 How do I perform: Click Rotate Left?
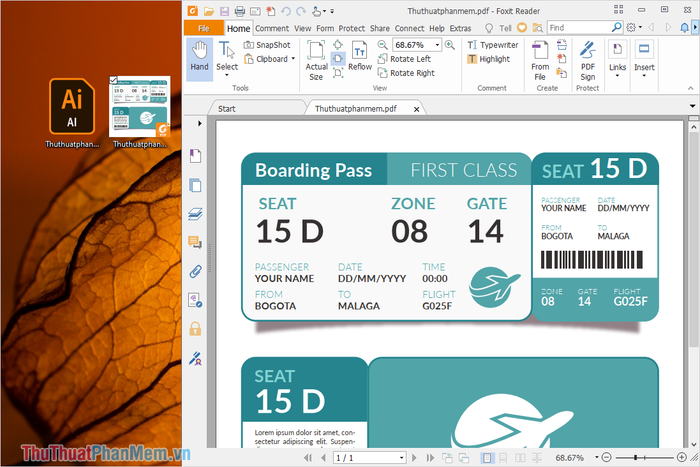pos(404,59)
